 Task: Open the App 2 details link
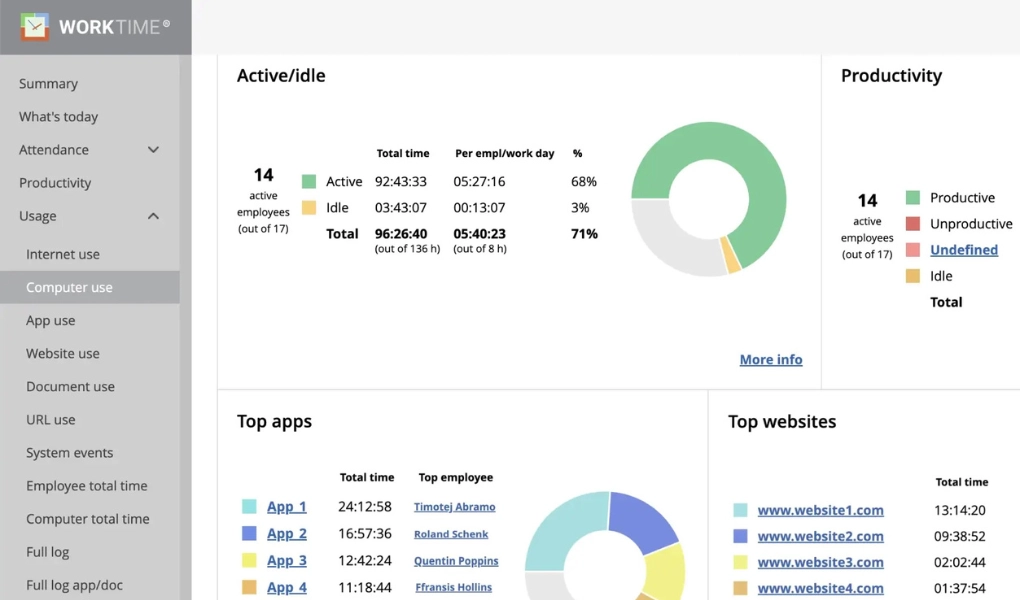coord(286,533)
